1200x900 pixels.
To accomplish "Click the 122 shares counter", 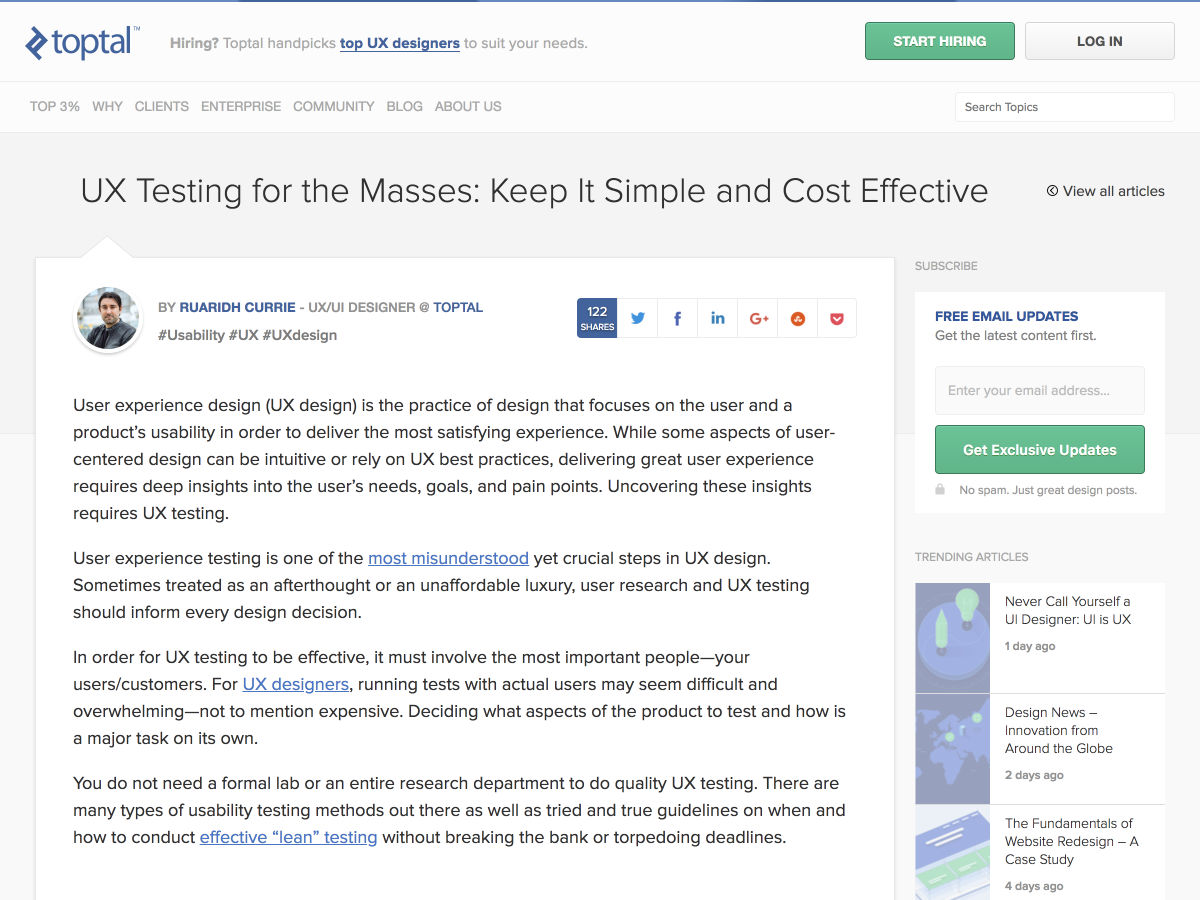I will click(597, 318).
